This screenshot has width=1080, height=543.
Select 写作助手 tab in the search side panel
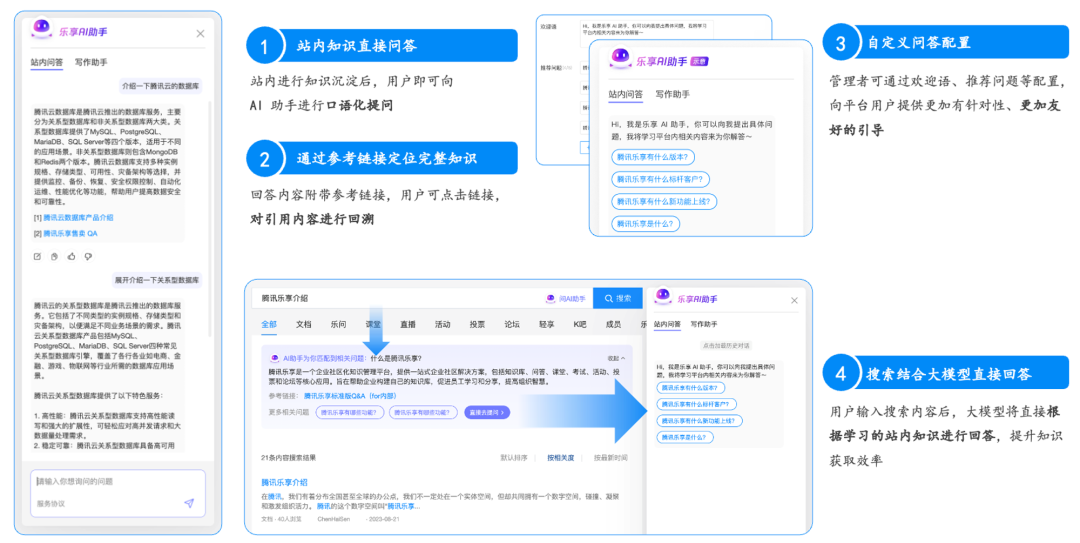point(704,324)
